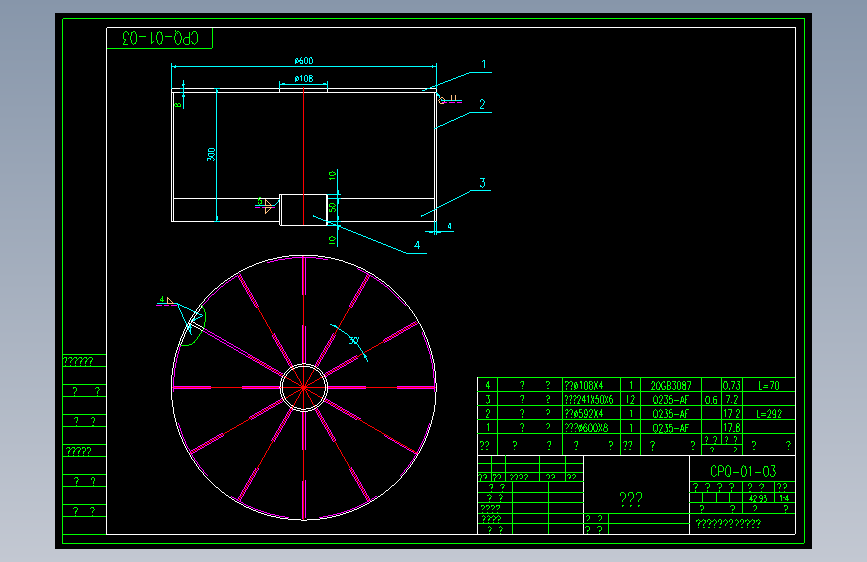
Task: Click the central hub circle in plan view
Action: pos(304,387)
